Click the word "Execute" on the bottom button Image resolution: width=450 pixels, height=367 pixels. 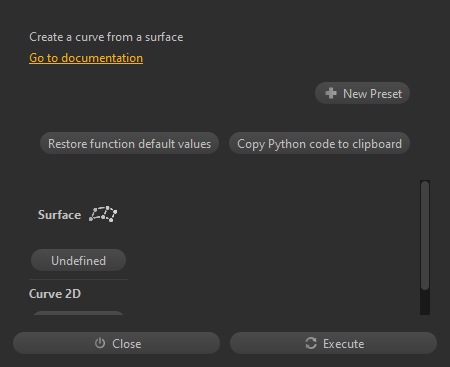point(343,343)
